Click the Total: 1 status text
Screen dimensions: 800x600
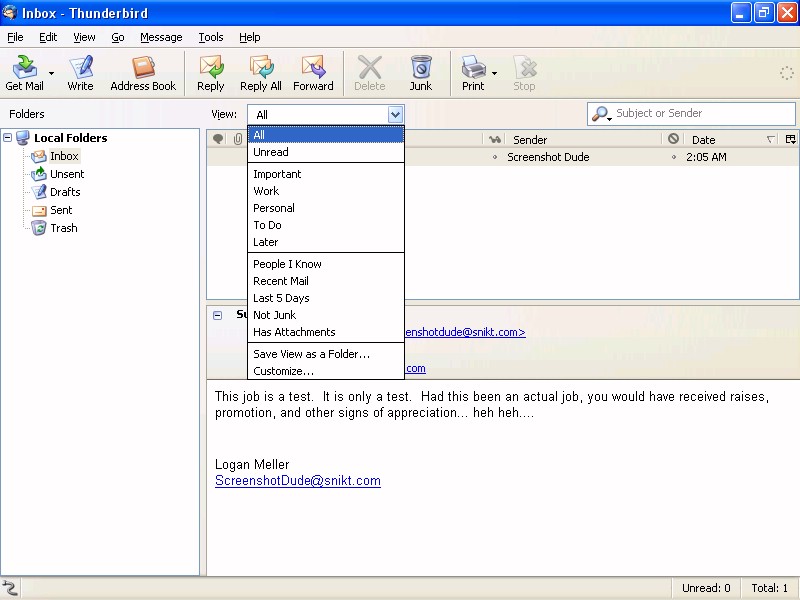[x=770, y=588]
